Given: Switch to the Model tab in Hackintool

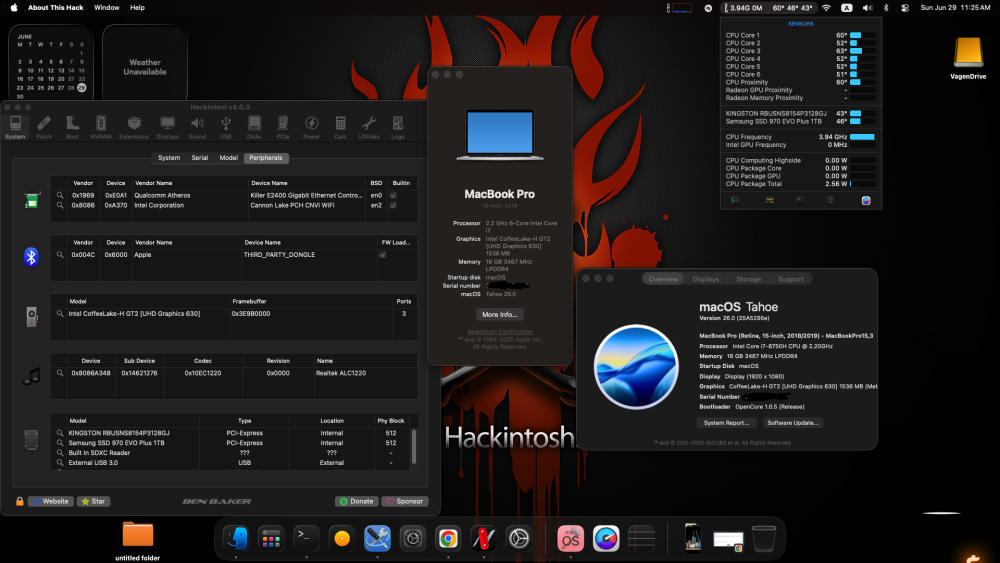Looking at the screenshot, I should click(x=228, y=157).
